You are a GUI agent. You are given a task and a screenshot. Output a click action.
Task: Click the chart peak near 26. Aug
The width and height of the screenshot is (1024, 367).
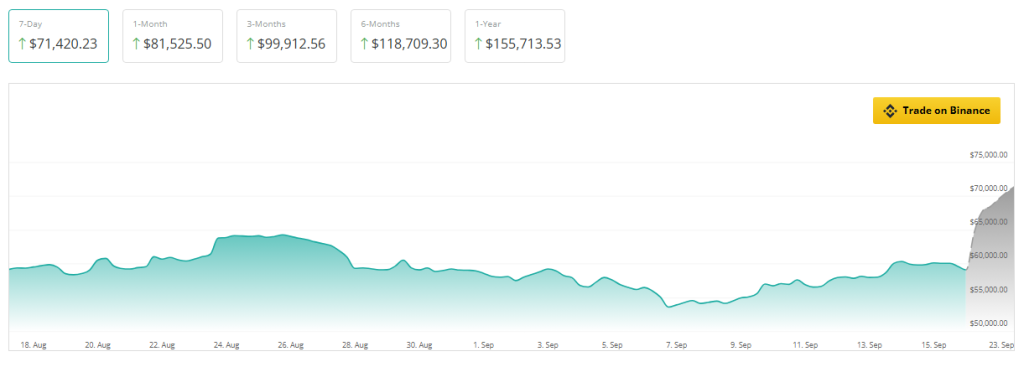[282, 234]
